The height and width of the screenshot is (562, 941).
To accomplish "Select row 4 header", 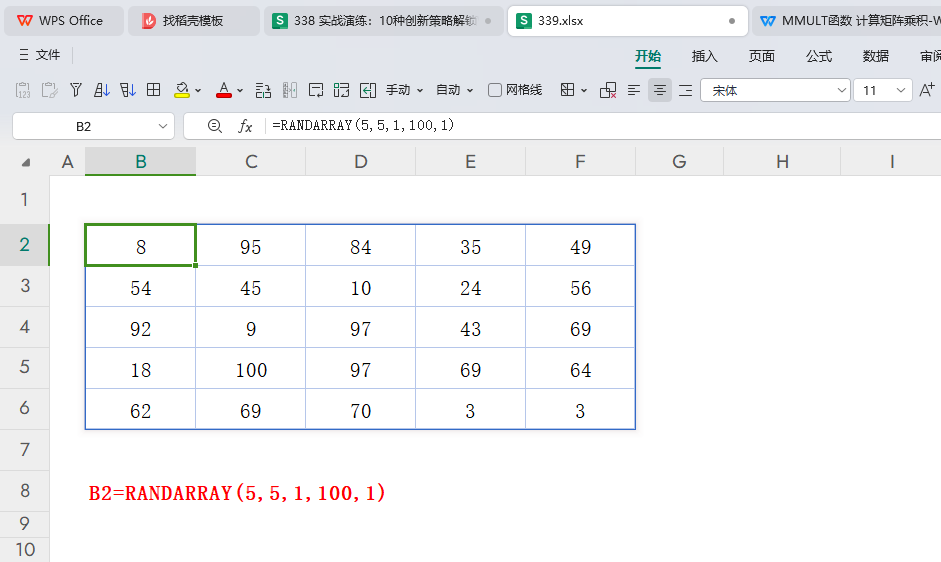I will click(x=25, y=327).
